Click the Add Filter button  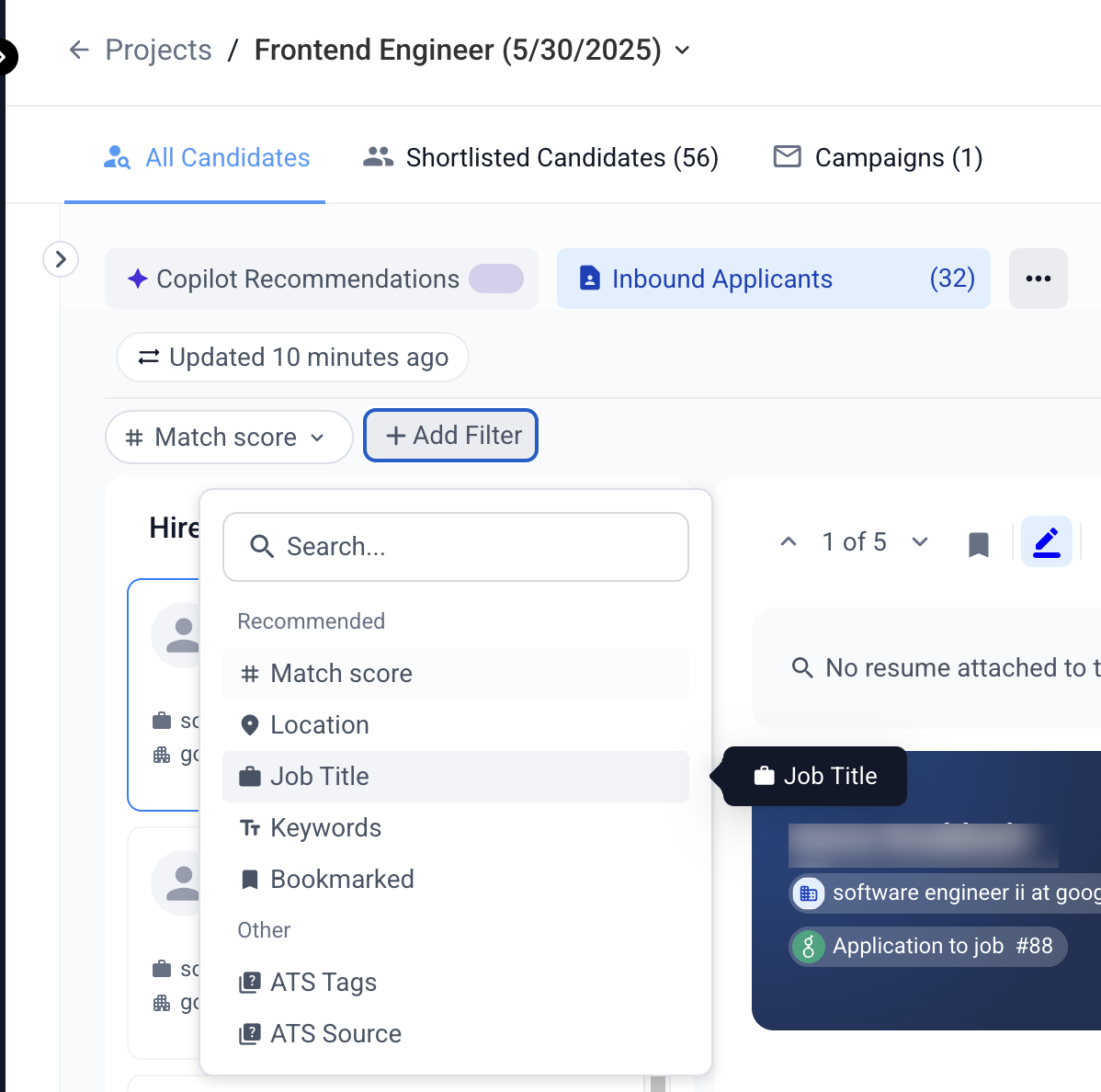[451, 436]
